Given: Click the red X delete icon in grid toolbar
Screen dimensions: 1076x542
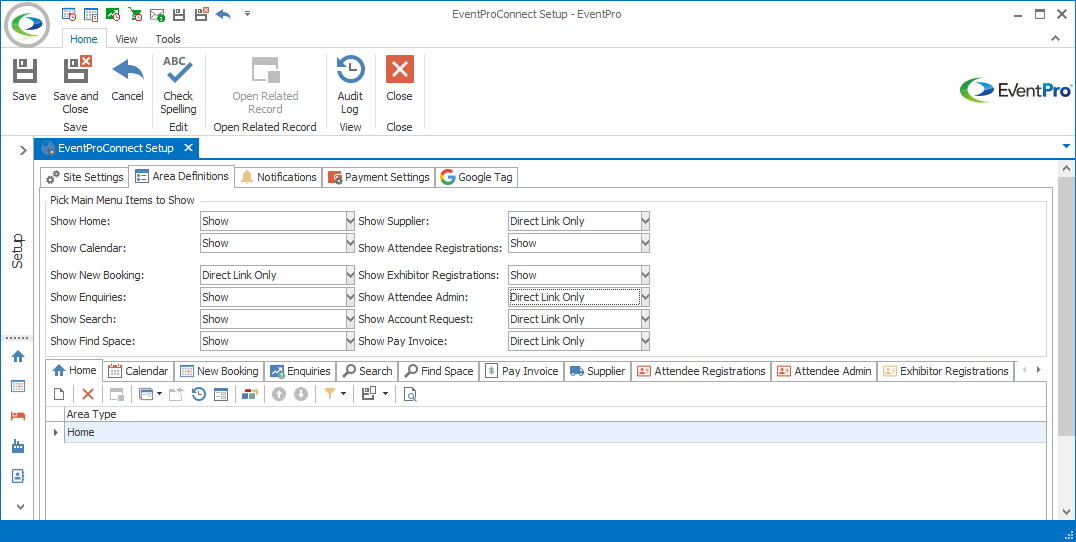Looking at the screenshot, I should pyautogui.click(x=88, y=394).
